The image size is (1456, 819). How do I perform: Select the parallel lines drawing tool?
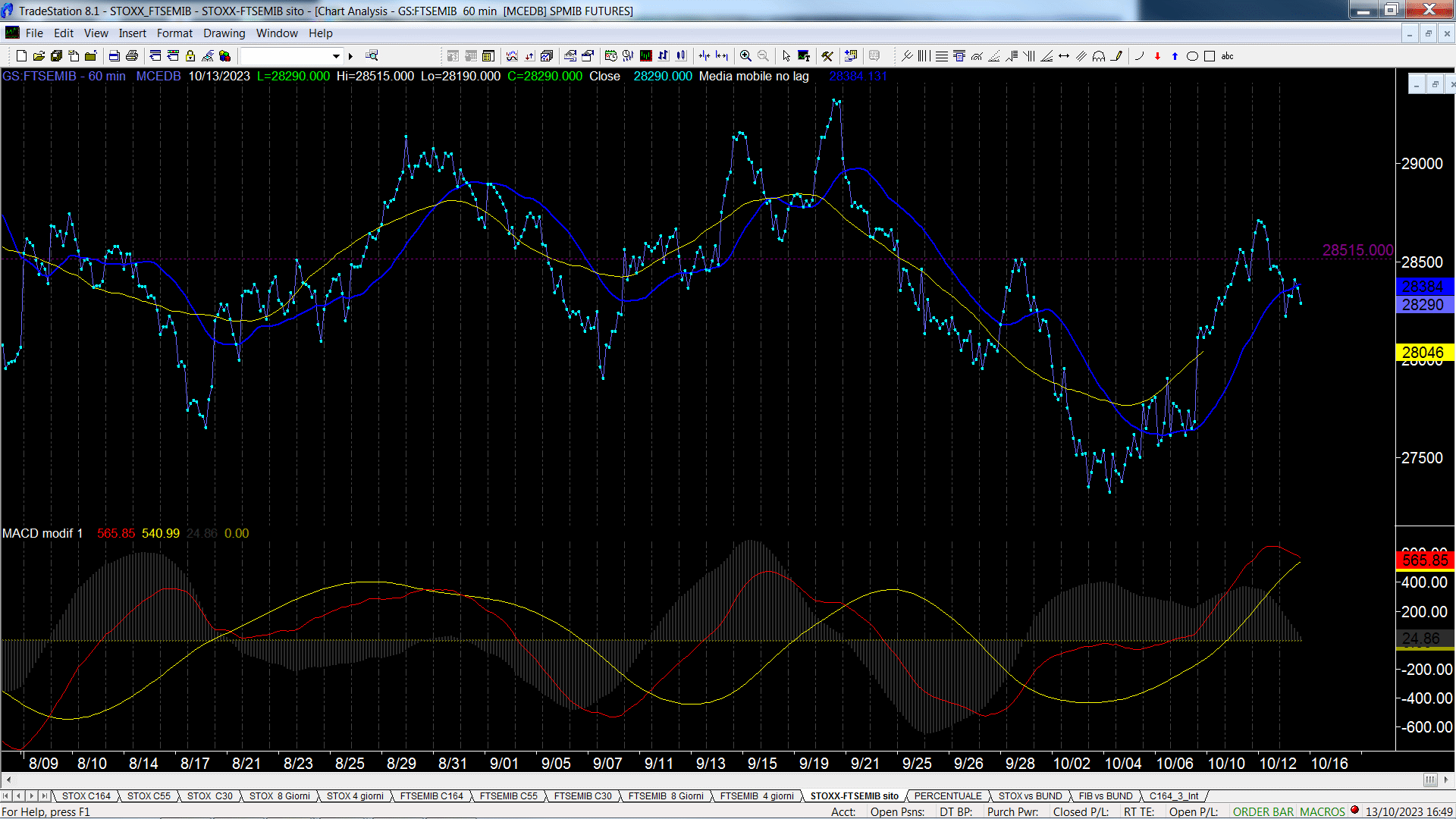pyautogui.click(x=1081, y=56)
